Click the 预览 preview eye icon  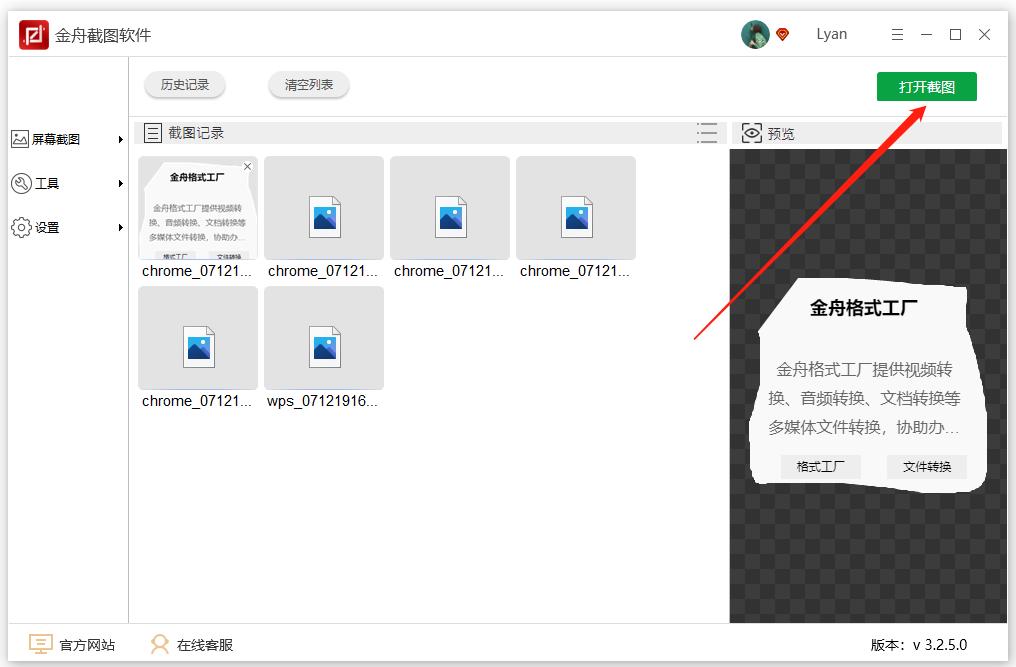point(751,131)
